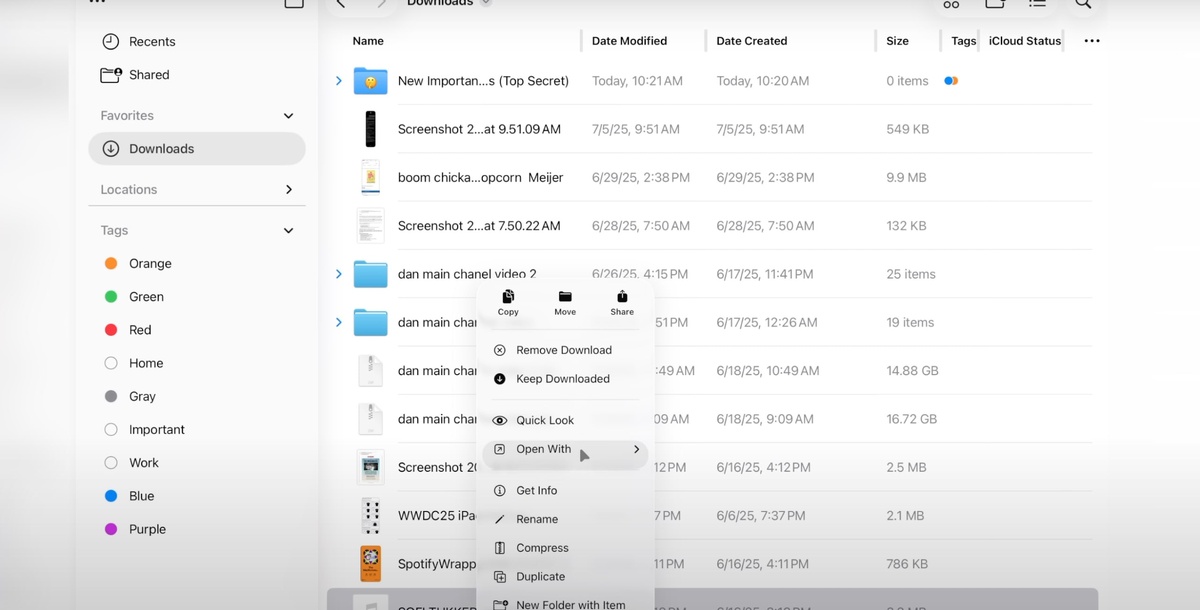The height and width of the screenshot is (610, 1200).
Task: Select Downloads in Favorites
Action: click(197, 149)
